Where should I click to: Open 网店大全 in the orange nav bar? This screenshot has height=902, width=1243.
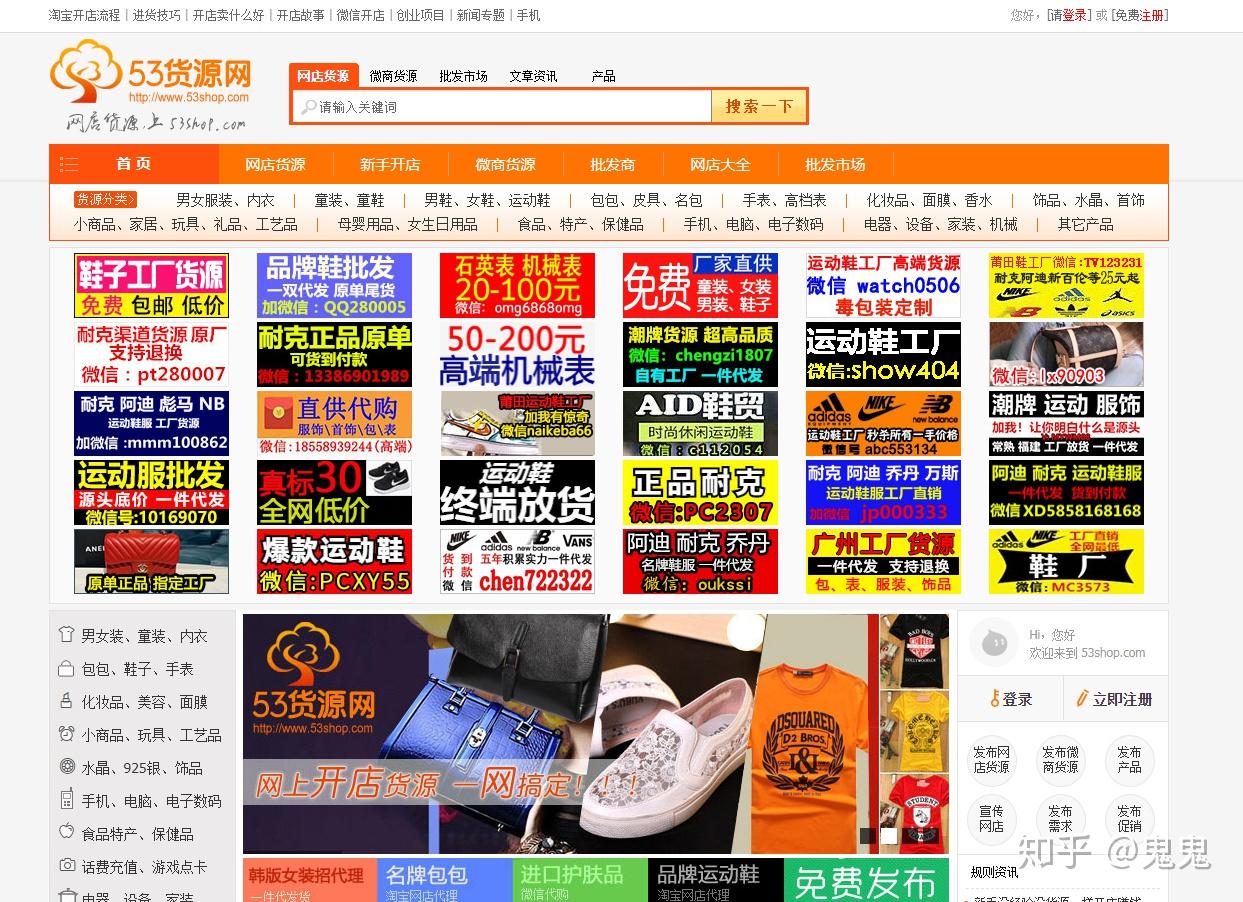coord(720,164)
